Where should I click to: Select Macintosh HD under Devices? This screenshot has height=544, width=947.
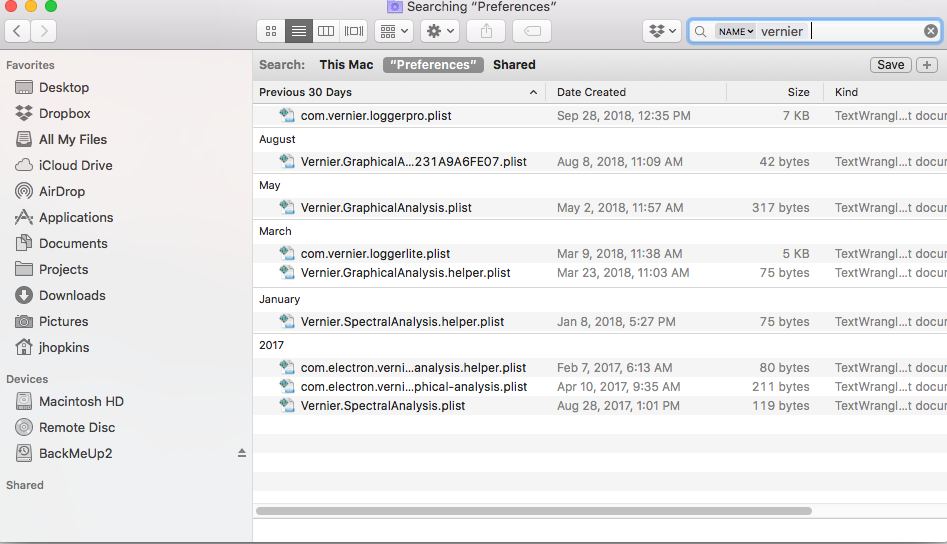click(x=82, y=402)
